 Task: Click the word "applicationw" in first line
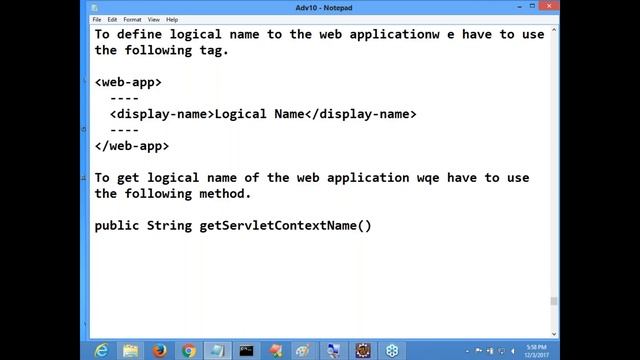(x=394, y=34)
